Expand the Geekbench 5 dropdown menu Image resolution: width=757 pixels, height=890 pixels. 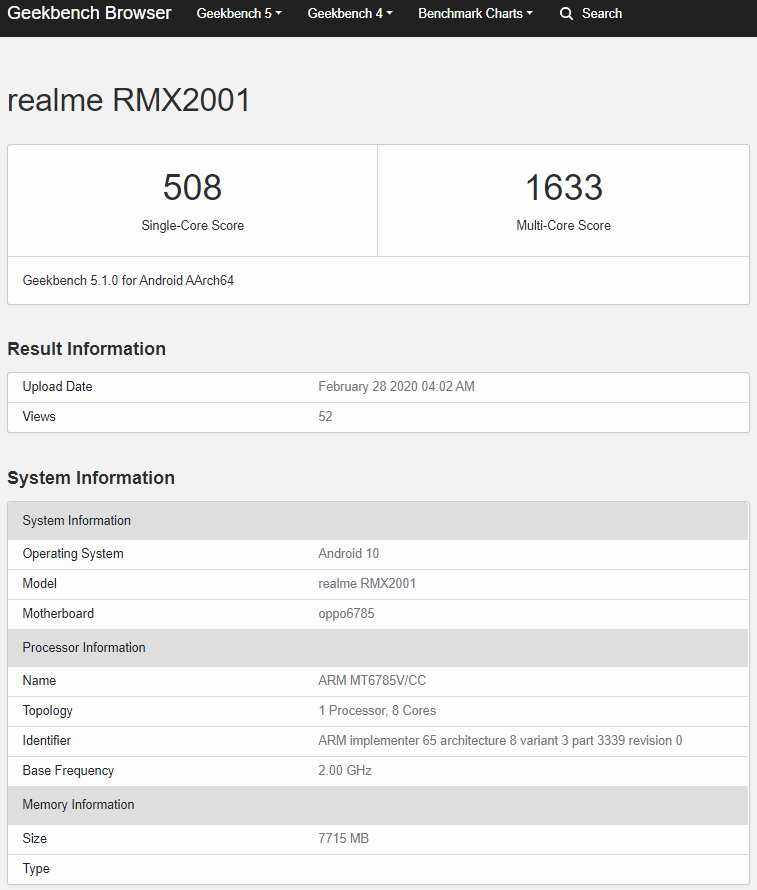239,14
